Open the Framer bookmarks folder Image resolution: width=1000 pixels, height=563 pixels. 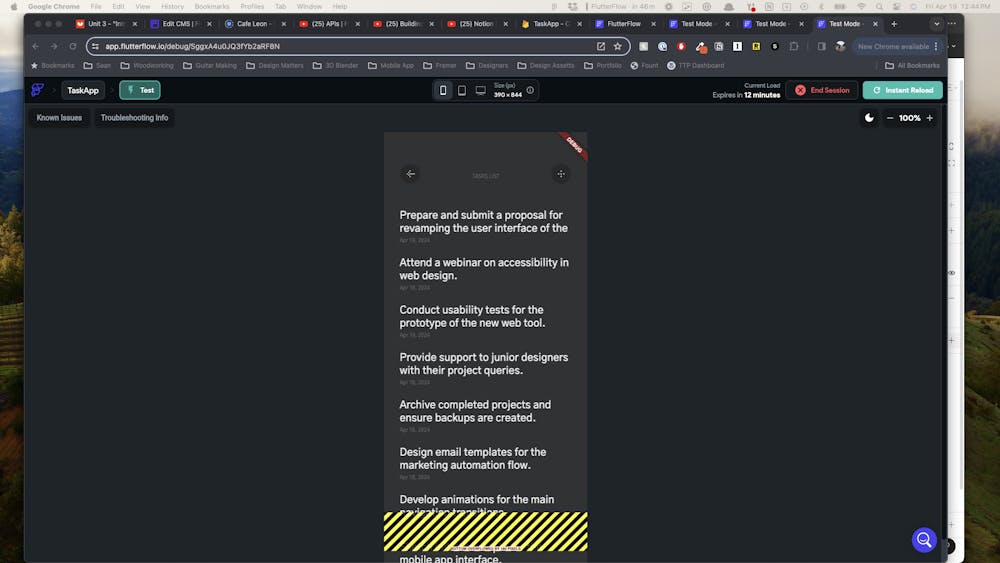pos(439,65)
